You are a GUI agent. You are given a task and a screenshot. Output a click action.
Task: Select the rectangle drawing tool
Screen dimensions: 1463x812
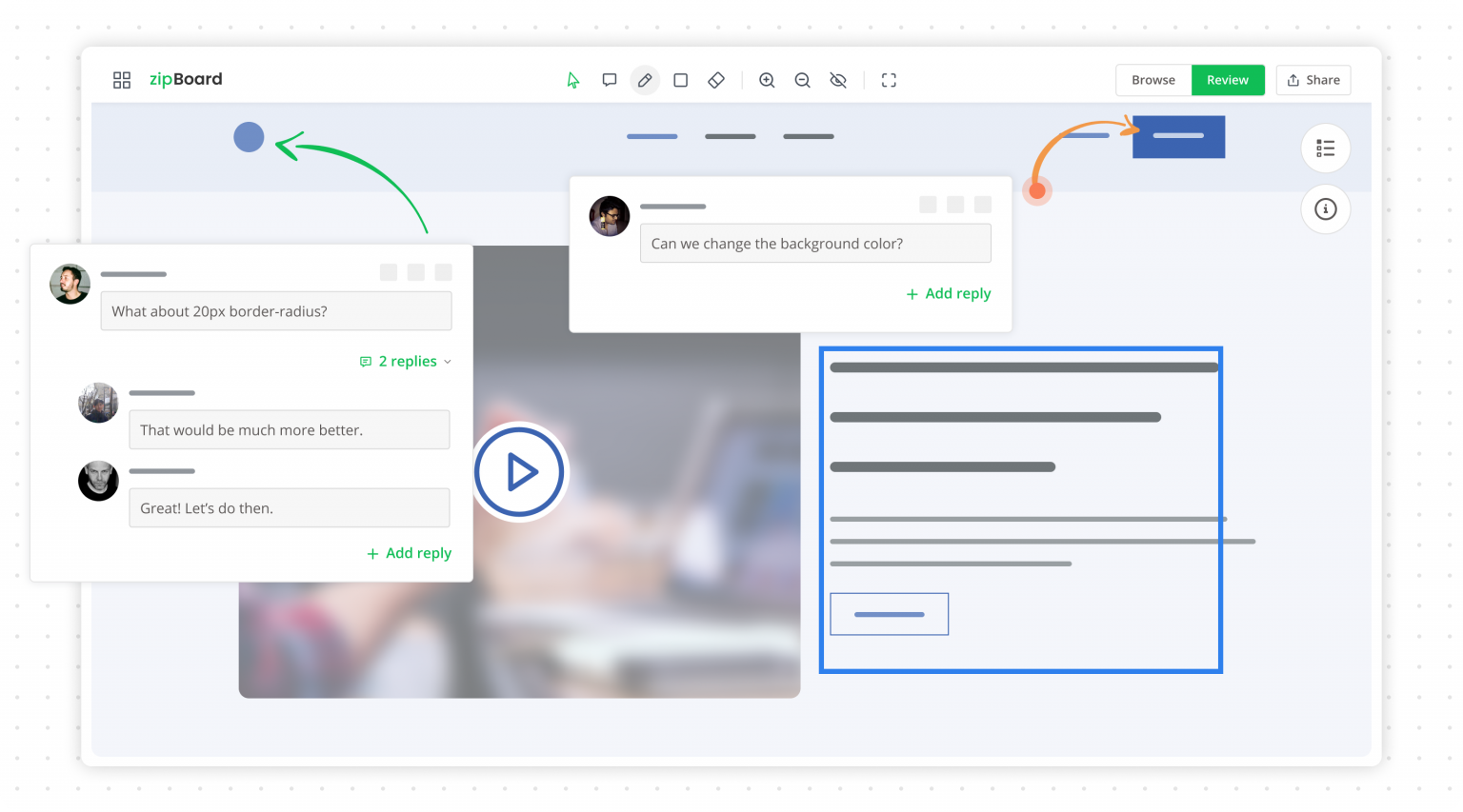tap(680, 80)
